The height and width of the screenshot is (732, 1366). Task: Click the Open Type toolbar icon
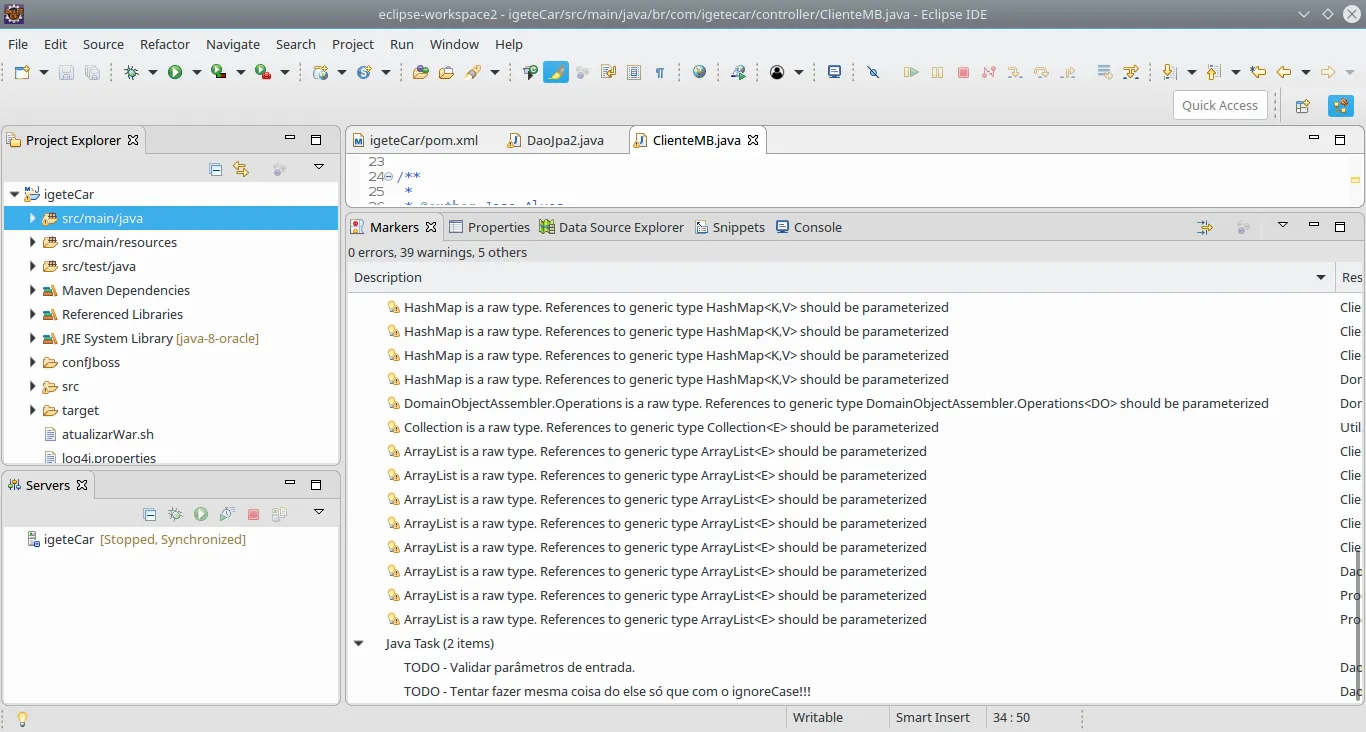(421, 72)
